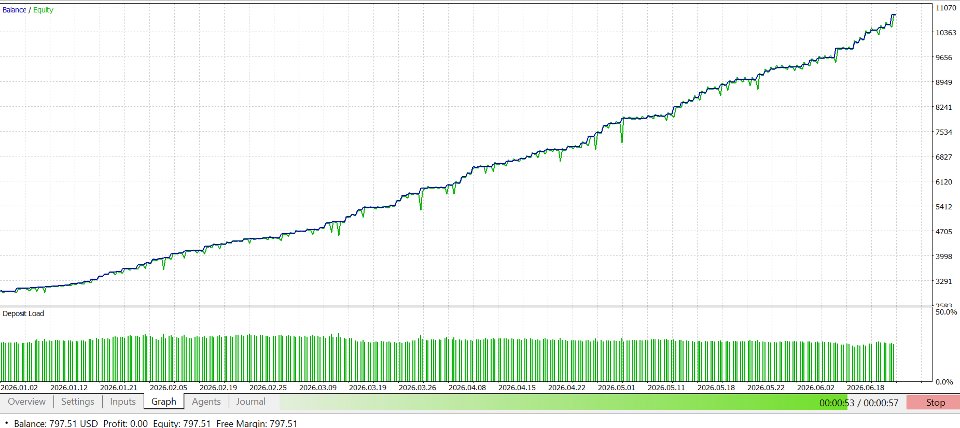Click the 2026.02.19 date label
Image resolution: width=960 pixels, height=428 pixels.
click(219, 388)
